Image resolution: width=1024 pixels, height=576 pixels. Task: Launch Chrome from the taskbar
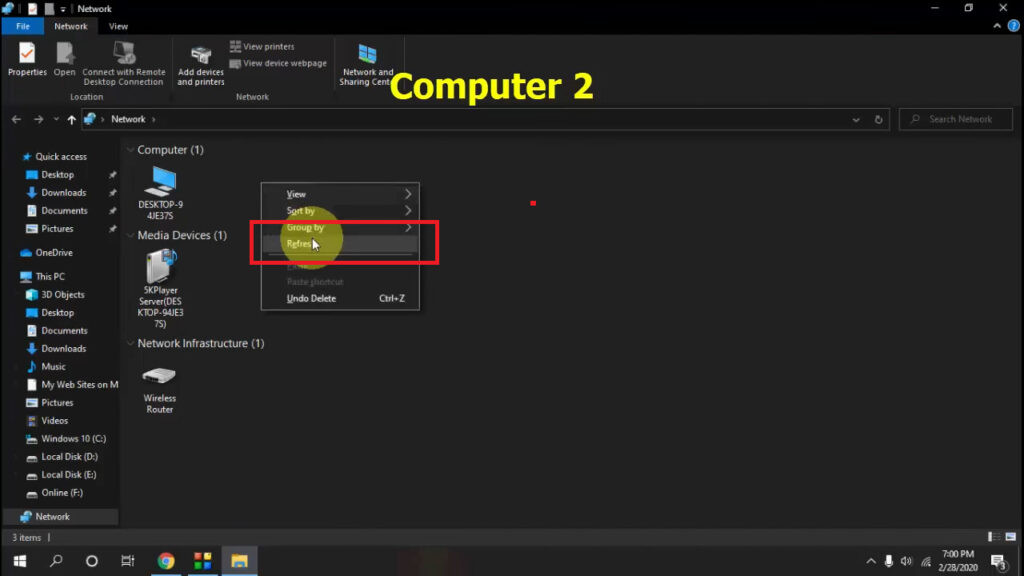(x=166, y=561)
